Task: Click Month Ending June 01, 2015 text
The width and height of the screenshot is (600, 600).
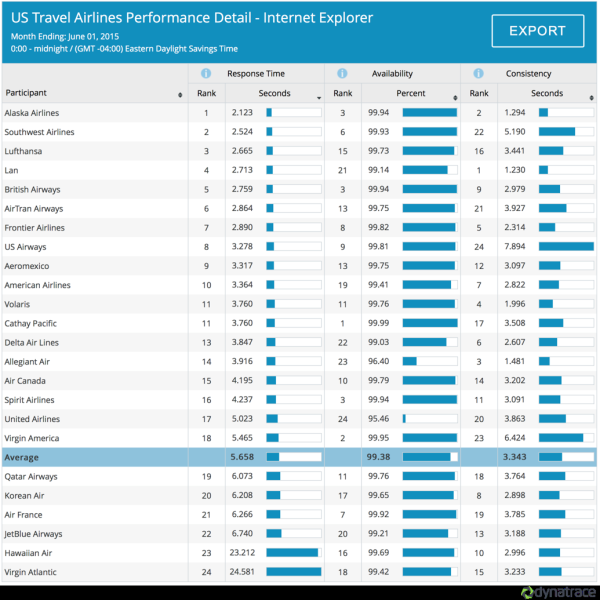Action: 65,36
